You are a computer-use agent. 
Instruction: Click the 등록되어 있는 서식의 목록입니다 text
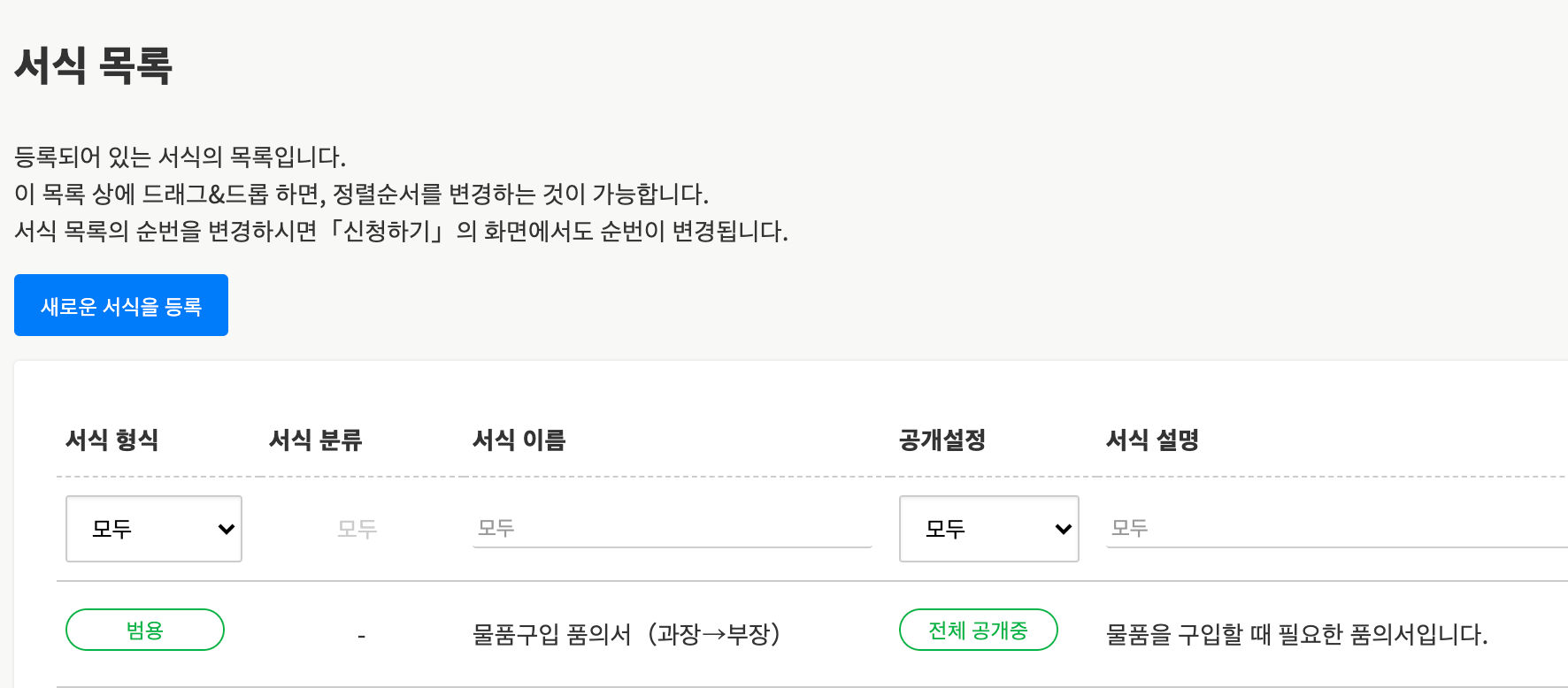click(181, 157)
